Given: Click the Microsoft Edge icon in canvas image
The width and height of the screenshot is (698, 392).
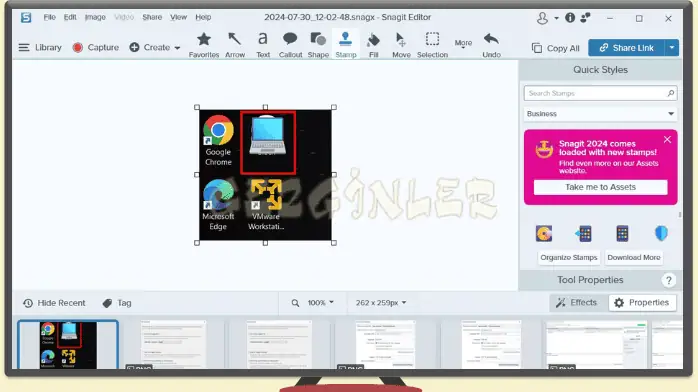Looking at the screenshot, I should (x=218, y=194).
